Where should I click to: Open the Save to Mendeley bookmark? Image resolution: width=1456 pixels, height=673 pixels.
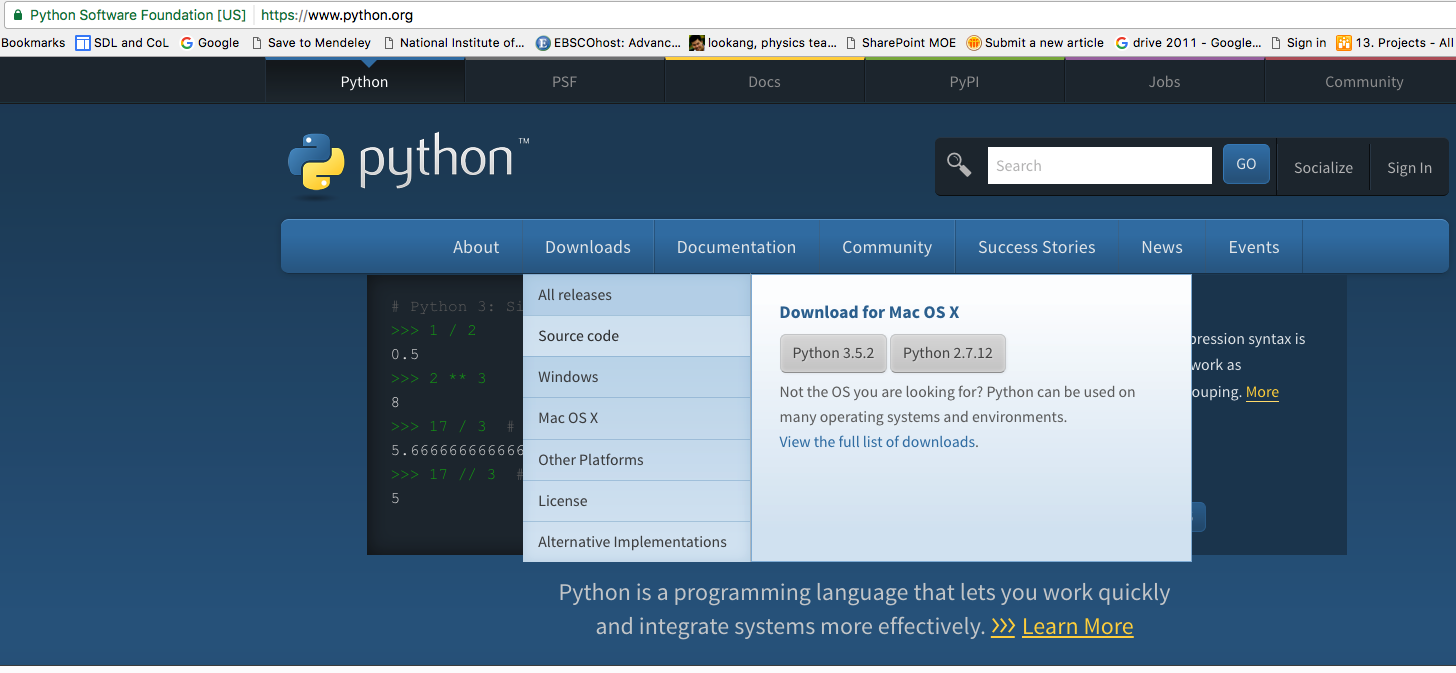[311, 43]
